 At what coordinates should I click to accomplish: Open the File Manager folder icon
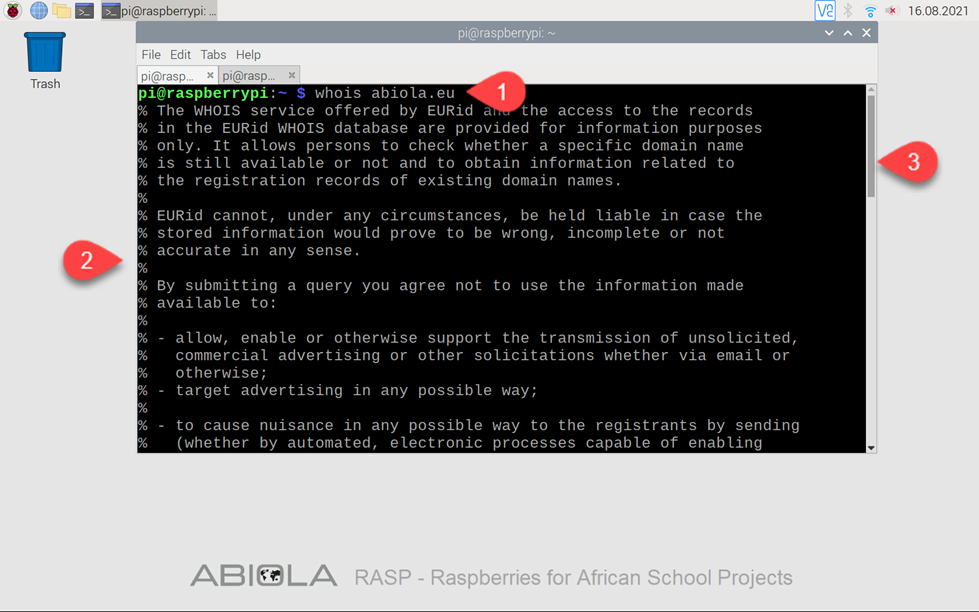tap(61, 11)
